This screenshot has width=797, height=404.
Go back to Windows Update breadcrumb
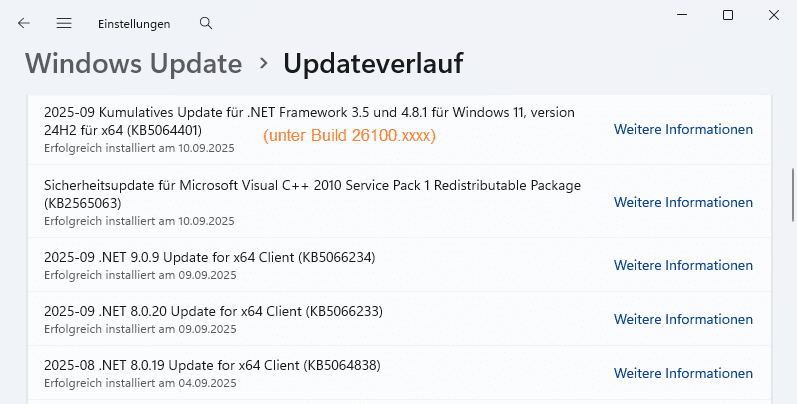[133, 64]
